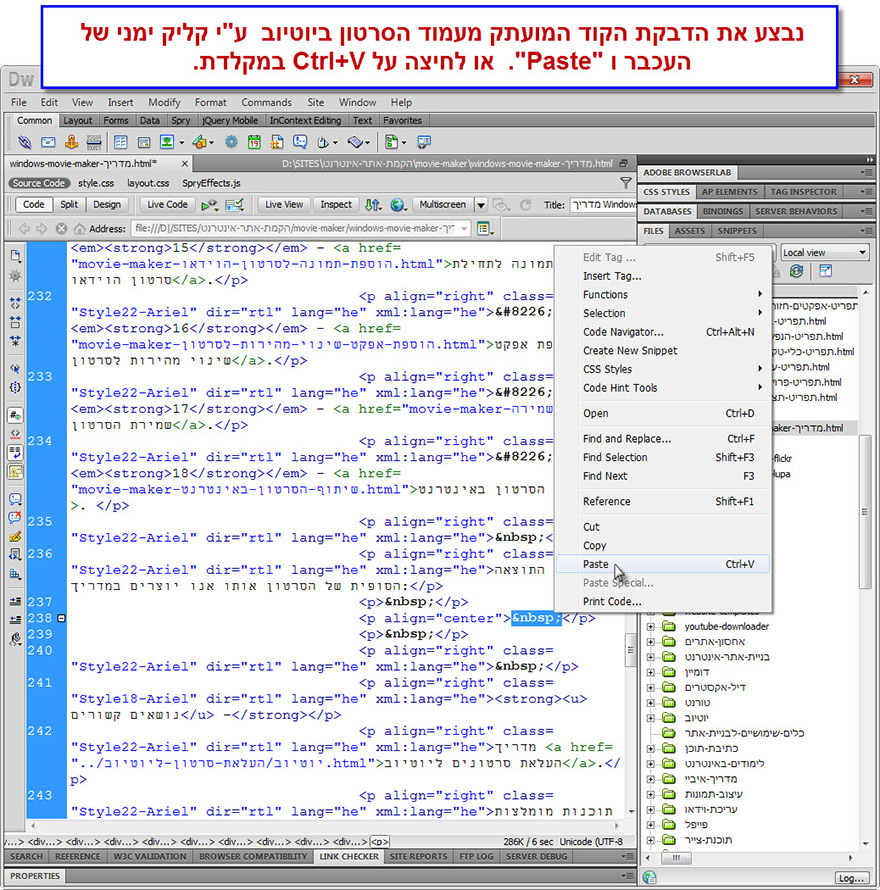The height and width of the screenshot is (890, 880).
Task: Click the Split view button
Action: coord(69,205)
